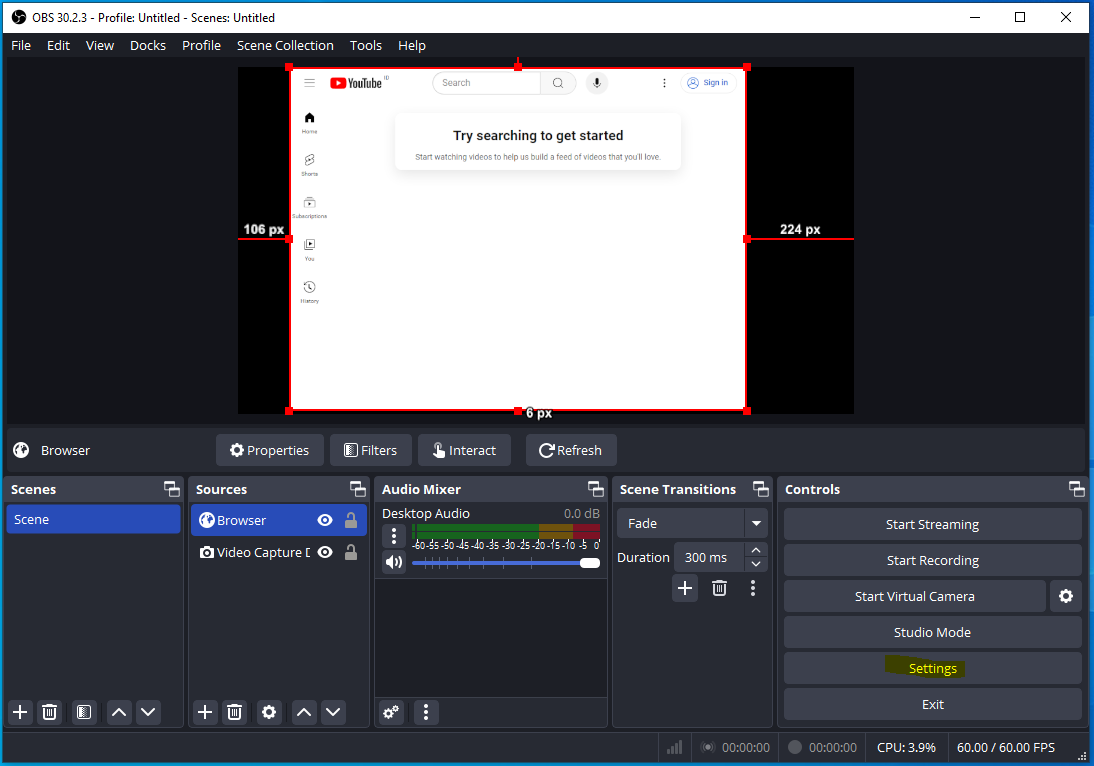Undock the Sources panel icon
Viewport: 1094px width, 766px height.
(x=358, y=489)
